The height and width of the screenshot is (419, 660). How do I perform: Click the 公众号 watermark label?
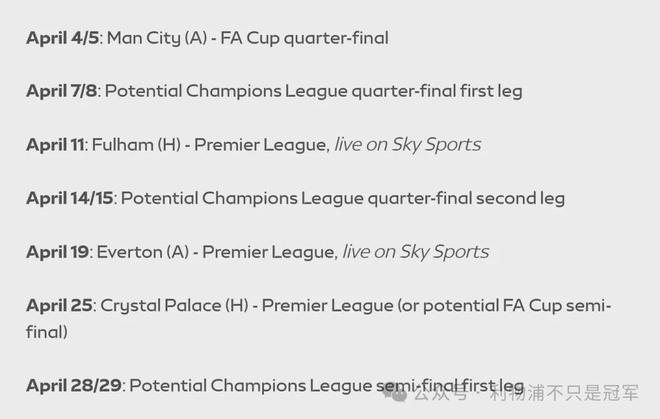coord(440,395)
